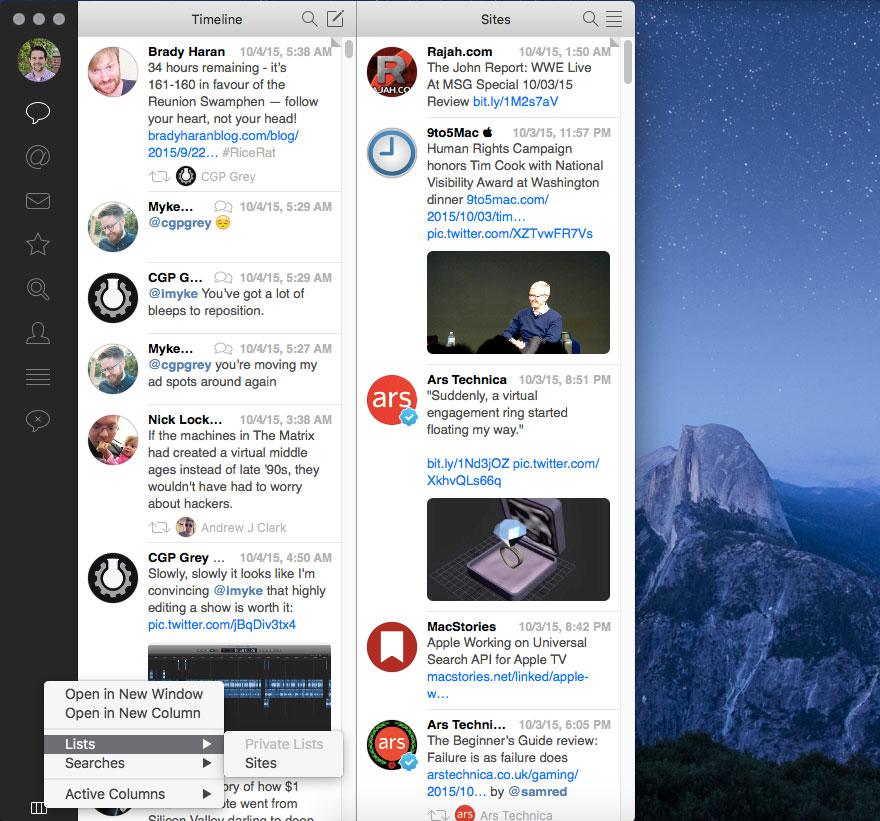
Task: Open bradyharanblog.com link
Action: coord(223,144)
